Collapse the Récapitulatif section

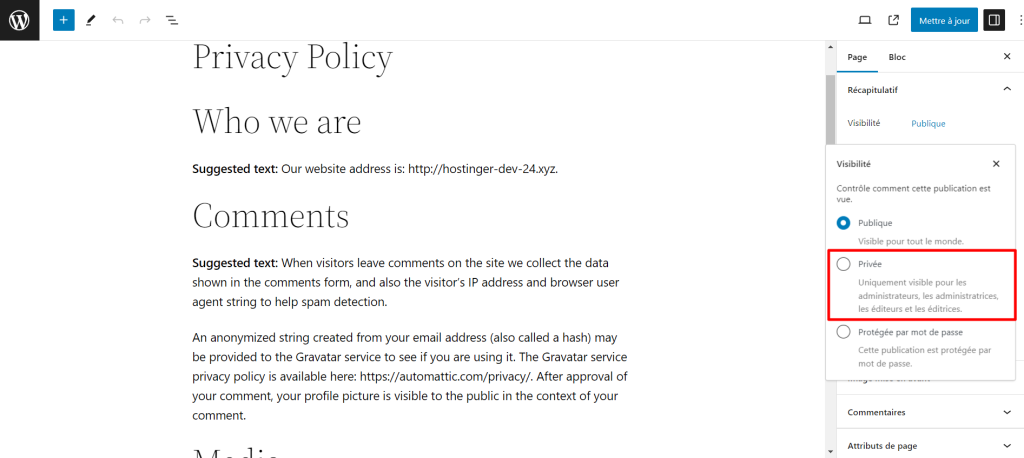1006,89
